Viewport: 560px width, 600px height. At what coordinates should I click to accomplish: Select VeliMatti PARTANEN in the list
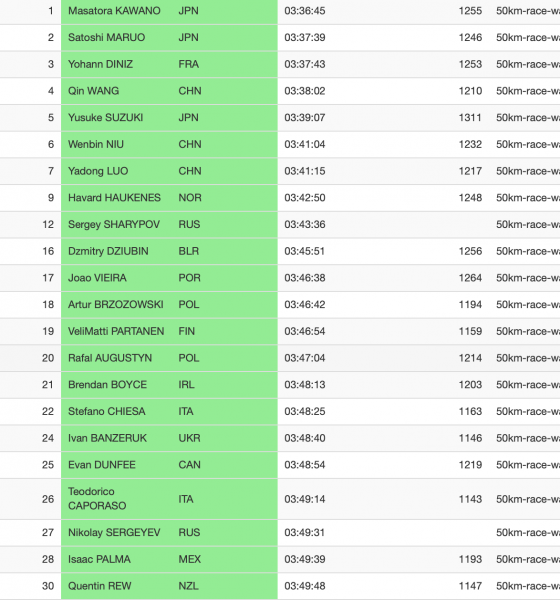point(116,331)
